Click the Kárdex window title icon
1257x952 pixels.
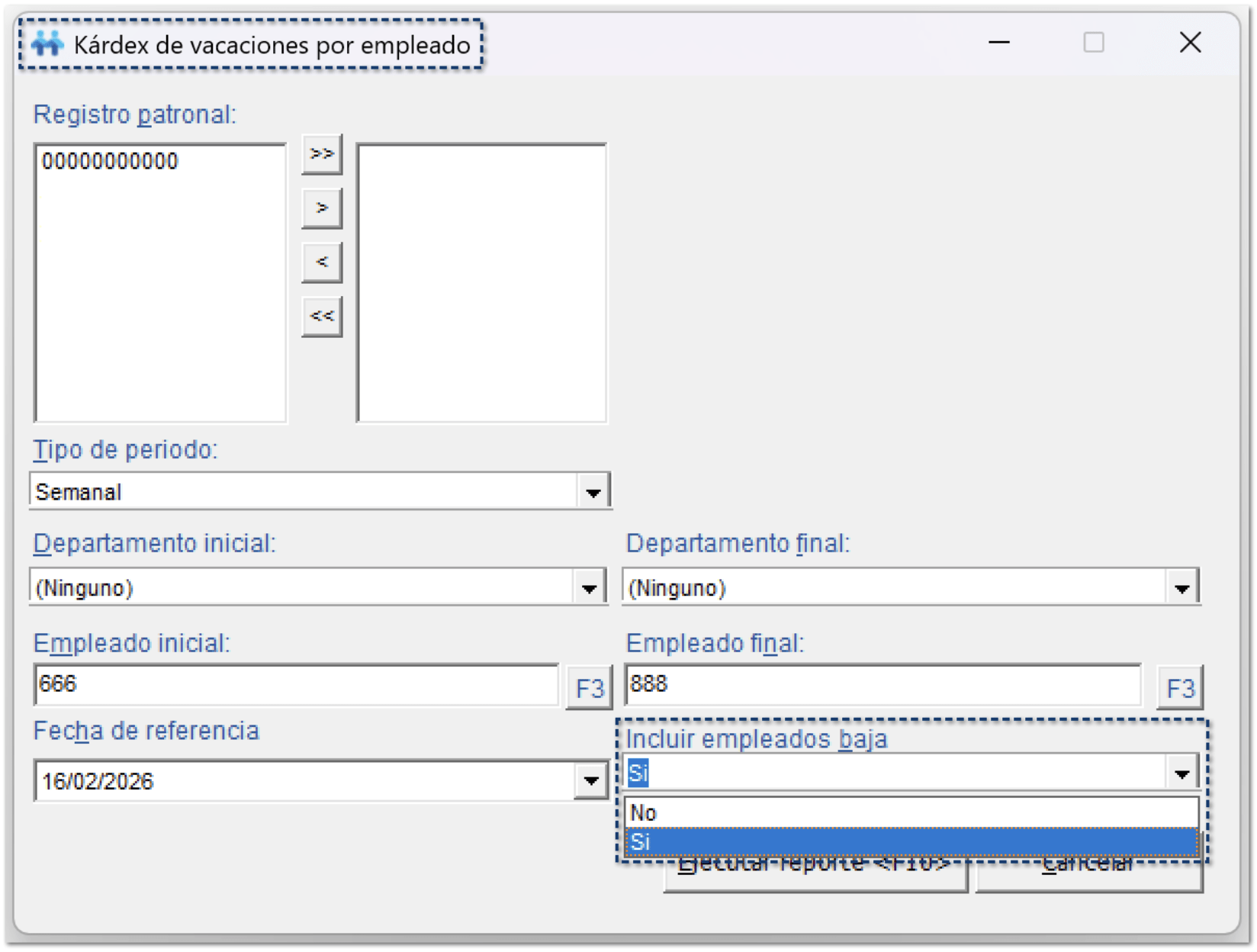coord(47,44)
